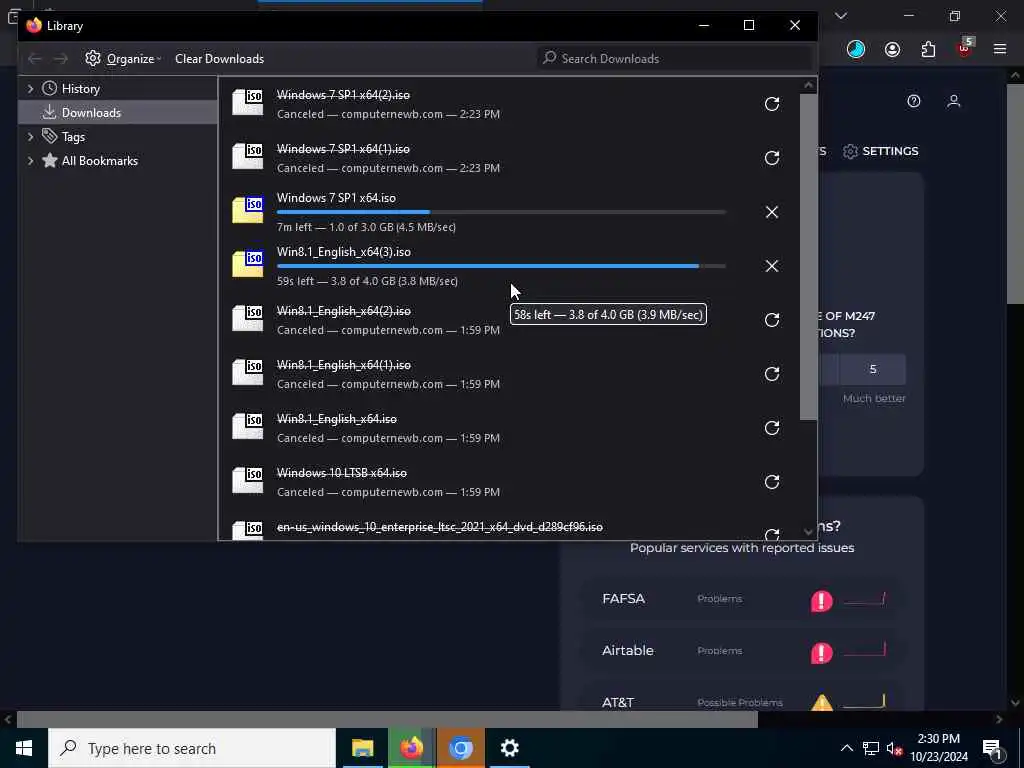The width and height of the screenshot is (1024, 768).
Task: Open SETTINGS on the web page
Action: (x=880, y=151)
